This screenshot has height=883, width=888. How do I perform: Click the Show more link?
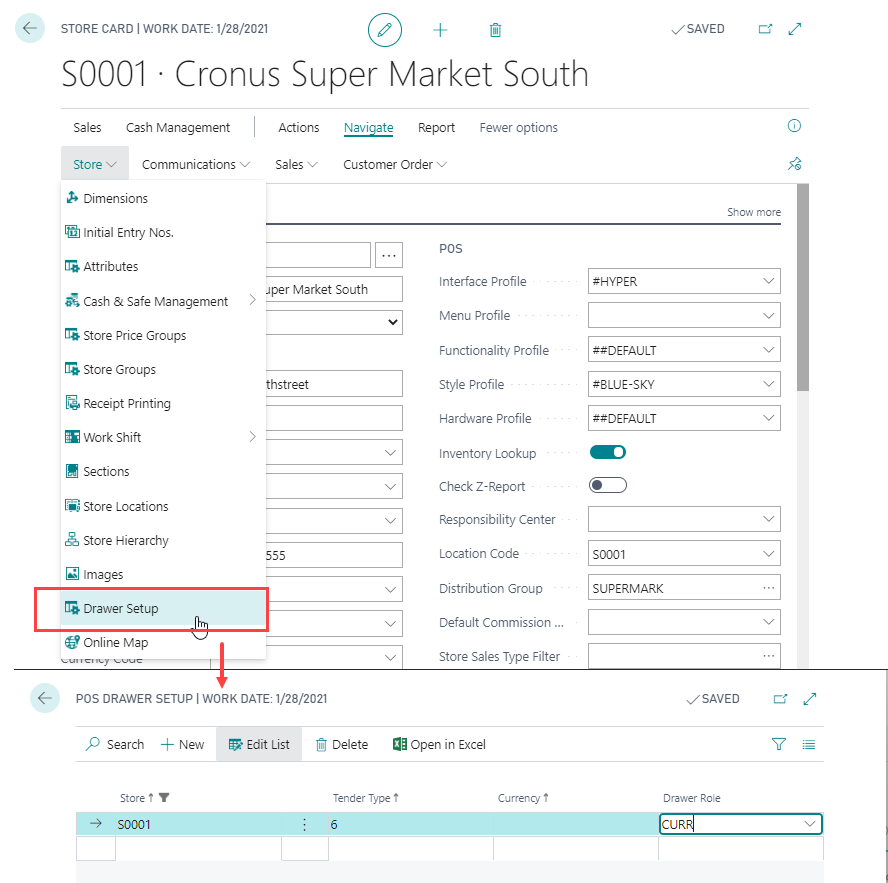[x=754, y=212]
